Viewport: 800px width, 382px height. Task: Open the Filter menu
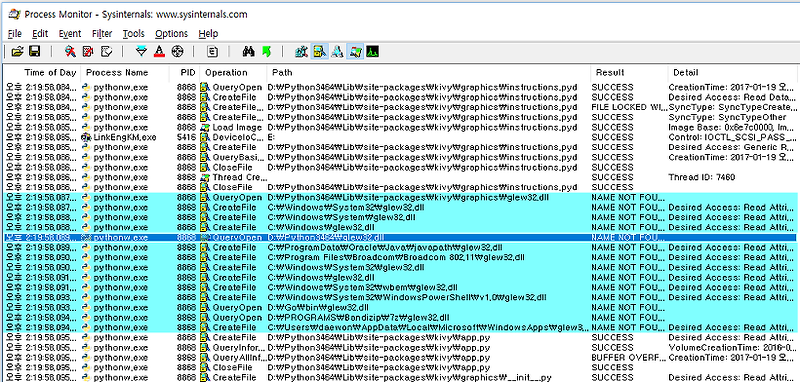pos(102,34)
